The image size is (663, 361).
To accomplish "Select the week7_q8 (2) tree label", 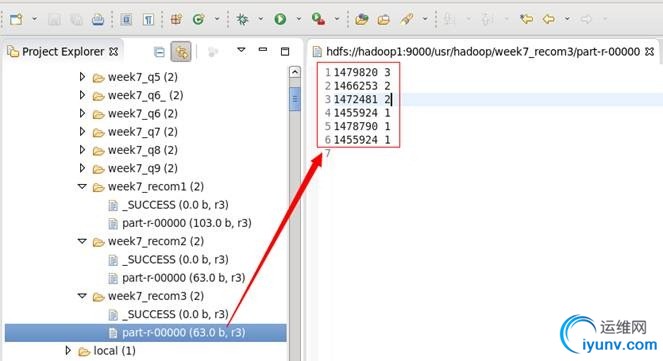I will pyautogui.click(x=143, y=150).
